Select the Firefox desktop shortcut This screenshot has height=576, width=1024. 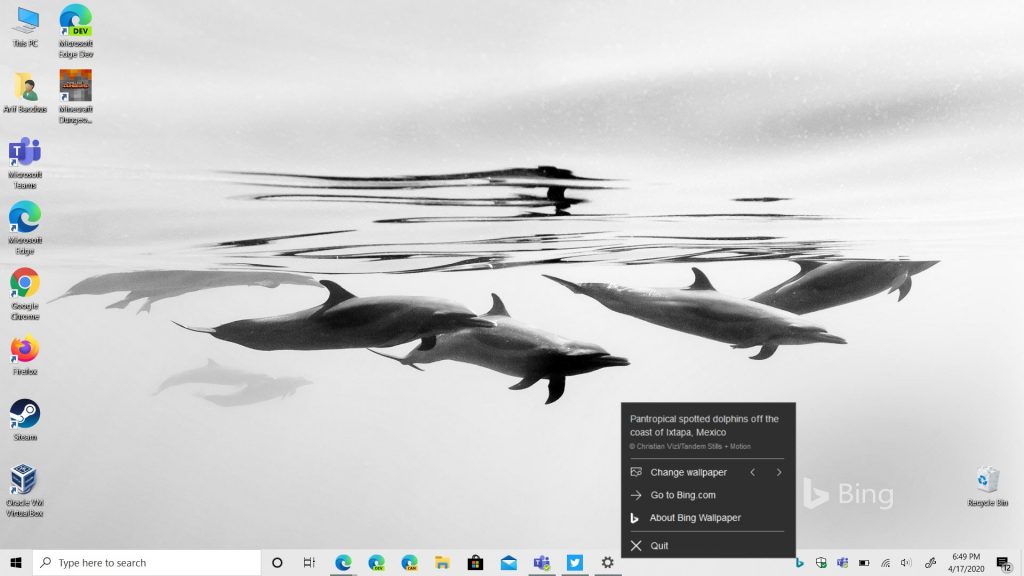click(25, 355)
